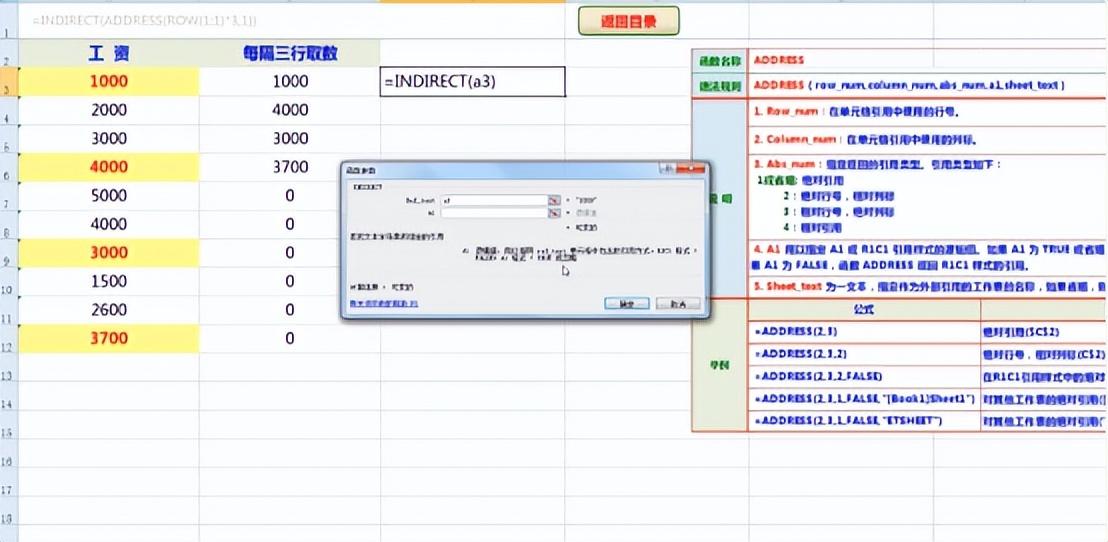1108x542 pixels.
Task: Select the =ADDRESS(2,3,2,FALSE) example cell
Action: [864, 377]
